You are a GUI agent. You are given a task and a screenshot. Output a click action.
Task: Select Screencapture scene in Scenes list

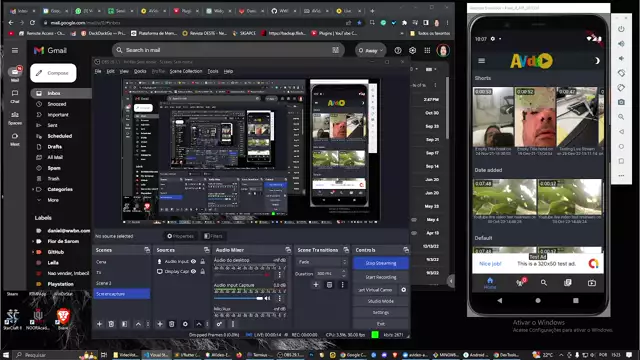[x=122, y=294]
